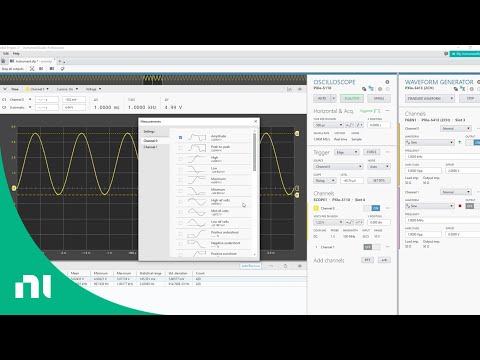The height and width of the screenshot is (360, 480).
Task: Open the trigger type Edge dropdown
Action: (347, 152)
